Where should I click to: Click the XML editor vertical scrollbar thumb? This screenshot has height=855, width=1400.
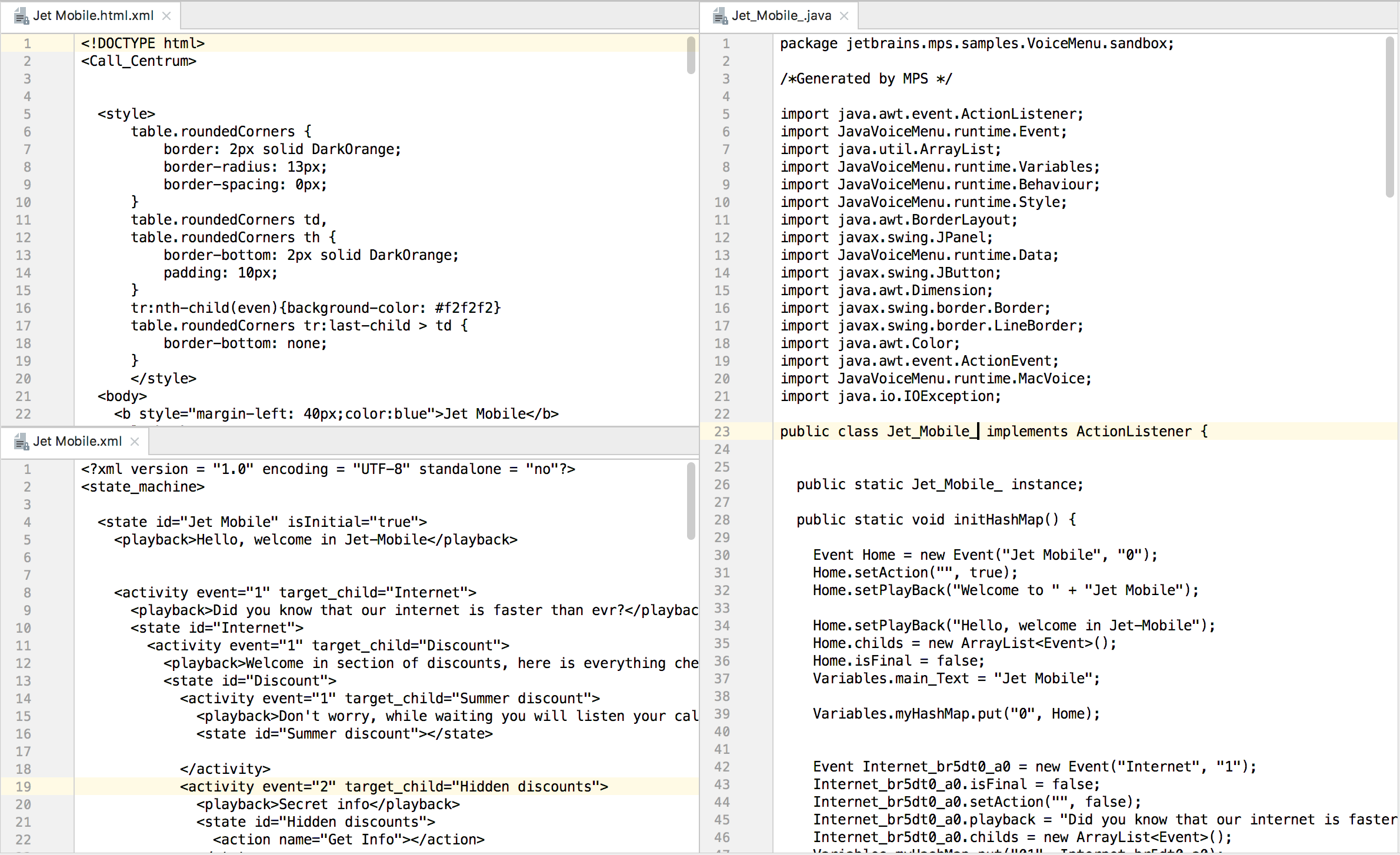[x=691, y=501]
